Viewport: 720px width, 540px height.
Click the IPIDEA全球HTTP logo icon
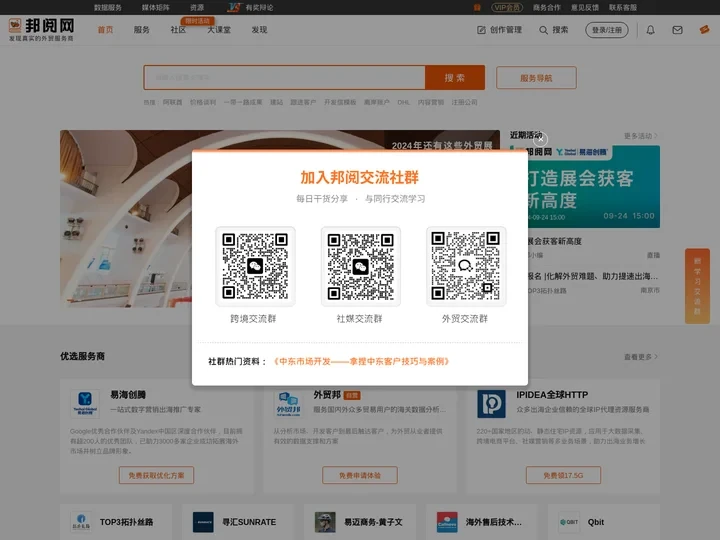[491, 404]
